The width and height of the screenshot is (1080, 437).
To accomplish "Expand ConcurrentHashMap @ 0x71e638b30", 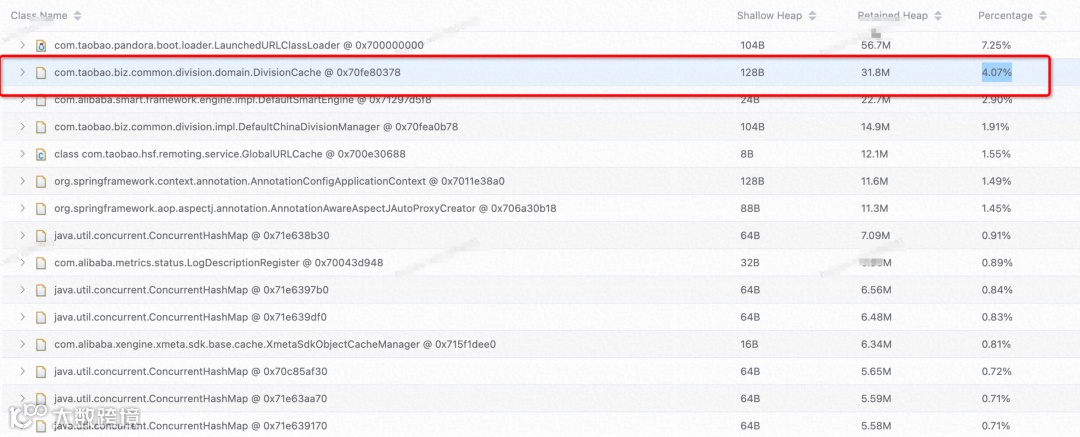I will pyautogui.click(x=22, y=236).
